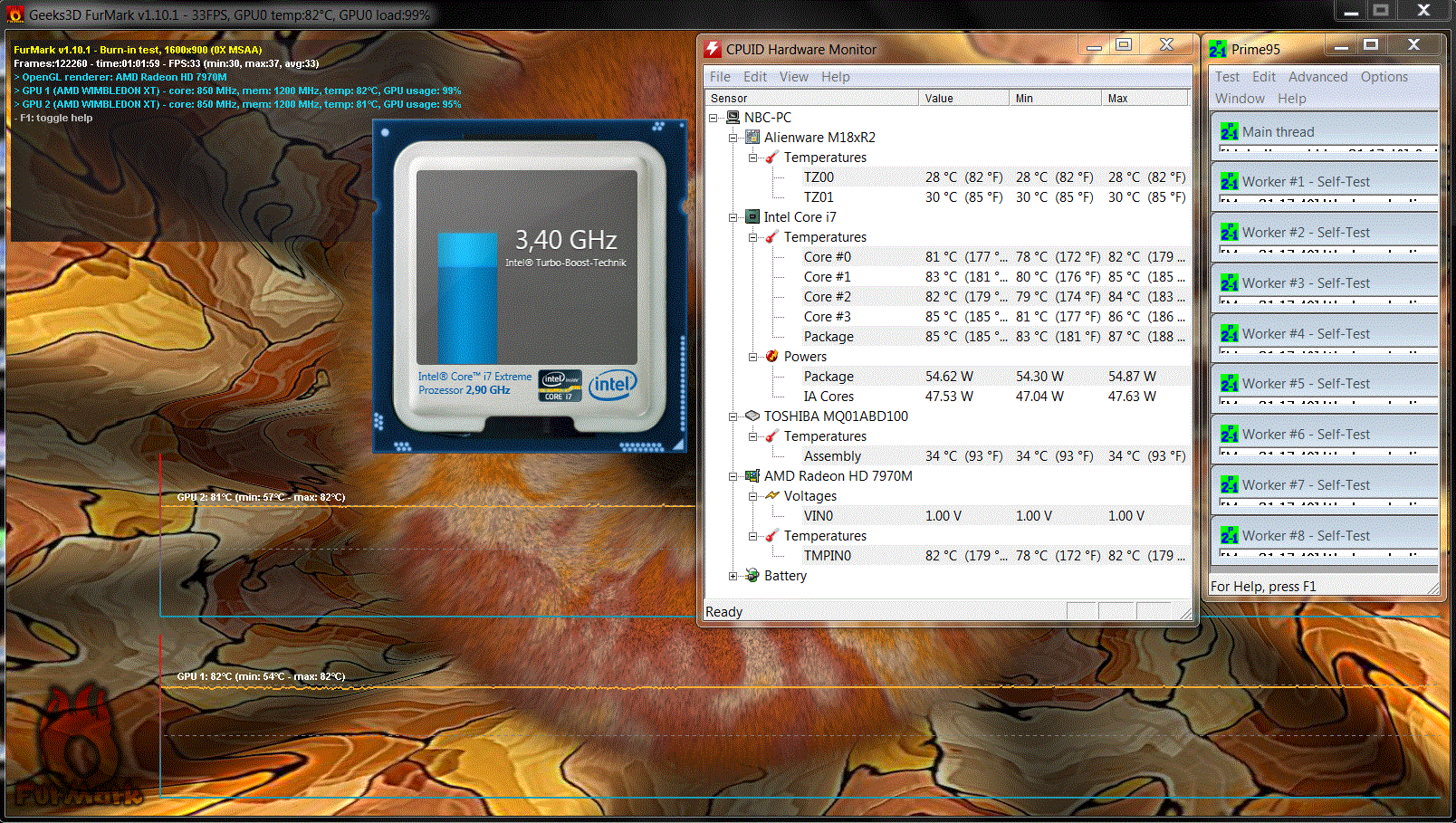Click the AMD Radeon HD 7970M card icon

tap(752, 476)
